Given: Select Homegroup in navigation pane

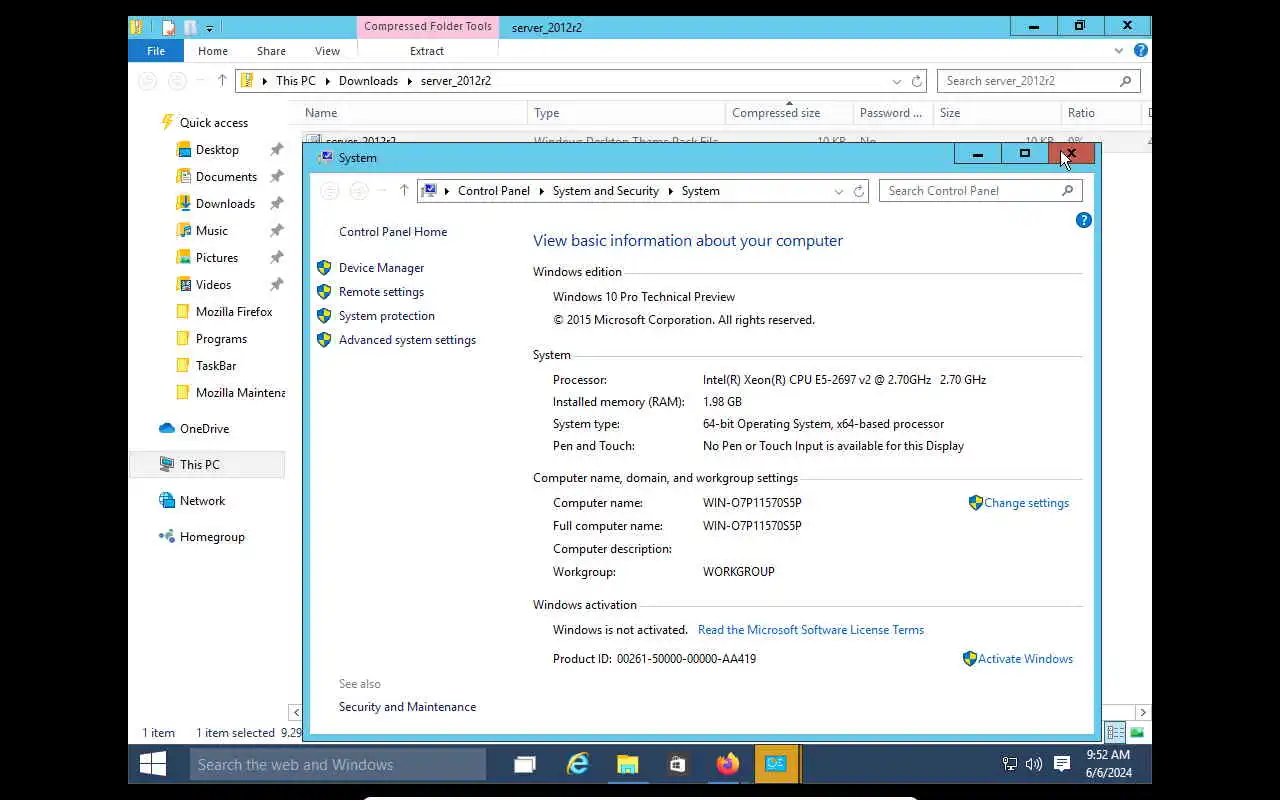Looking at the screenshot, I should [212, 537].
